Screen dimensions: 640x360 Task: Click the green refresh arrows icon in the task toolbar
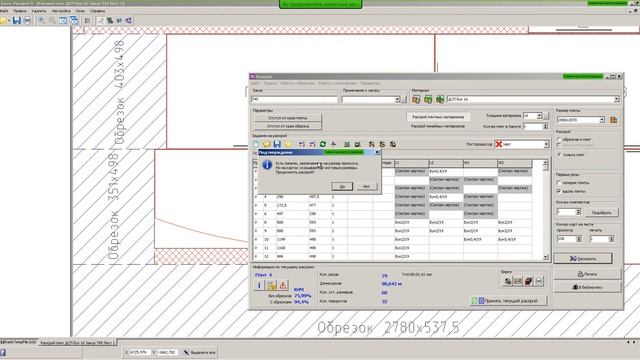(x=323, y=144)
